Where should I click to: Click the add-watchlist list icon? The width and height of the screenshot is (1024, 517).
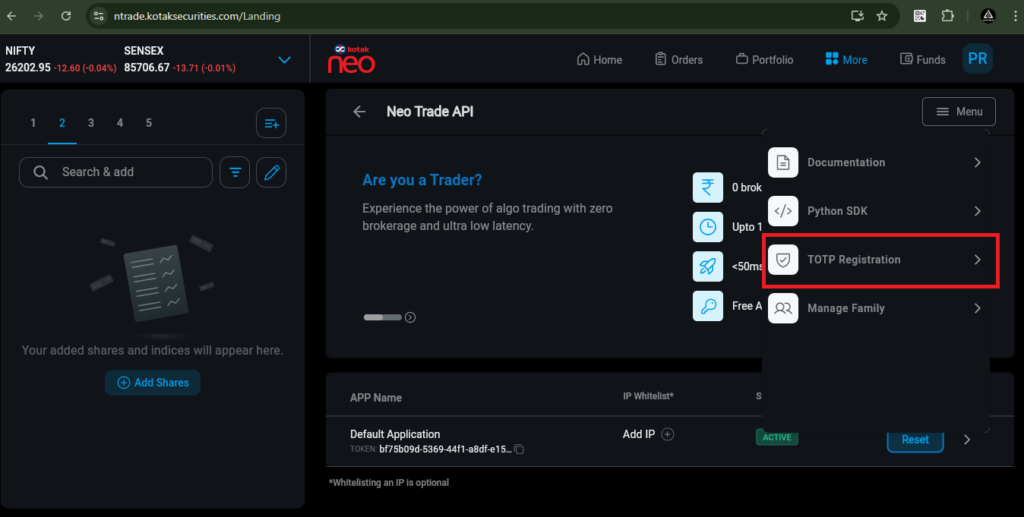pos(271,123)
